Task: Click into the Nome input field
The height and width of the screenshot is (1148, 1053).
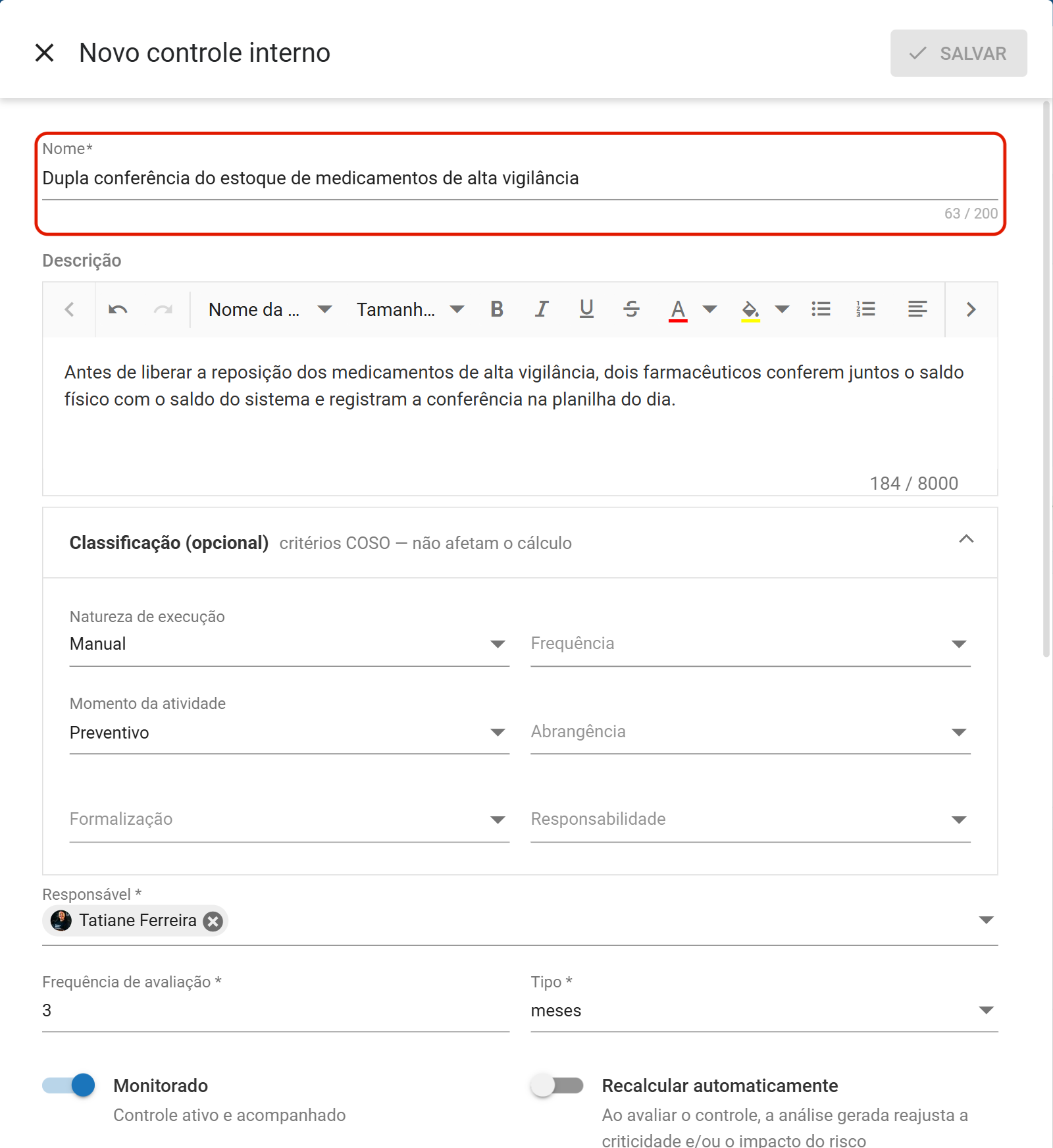Action: [520, 178]
